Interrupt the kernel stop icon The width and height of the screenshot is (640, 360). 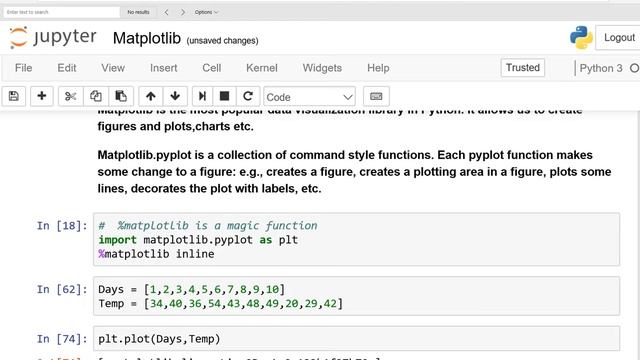pos(224,96)
